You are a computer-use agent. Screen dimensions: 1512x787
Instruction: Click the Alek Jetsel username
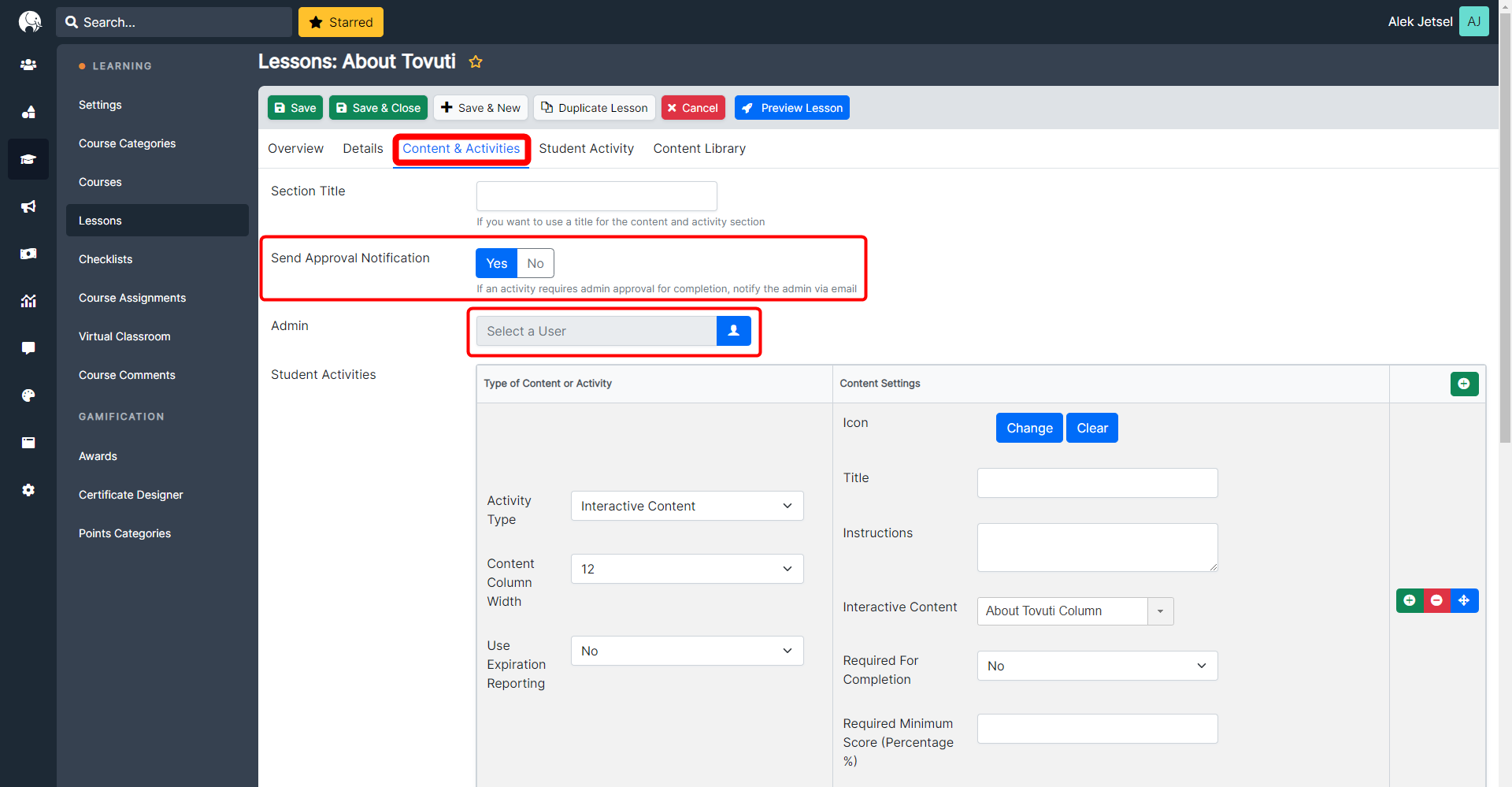pos(1420,22)
